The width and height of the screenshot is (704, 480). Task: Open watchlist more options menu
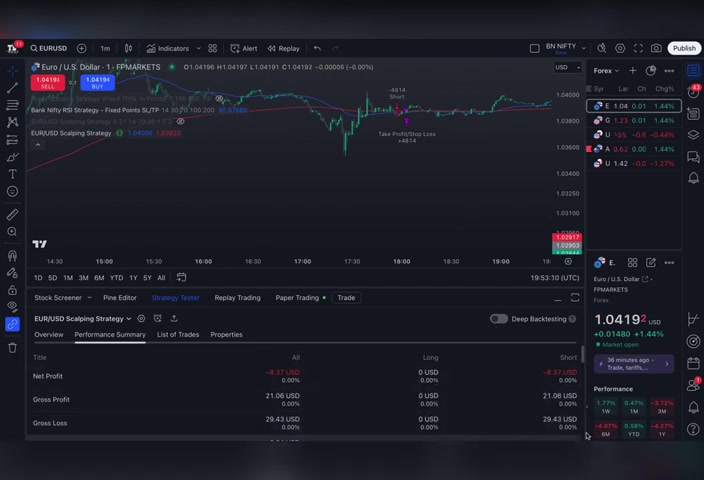pos(669,70)
